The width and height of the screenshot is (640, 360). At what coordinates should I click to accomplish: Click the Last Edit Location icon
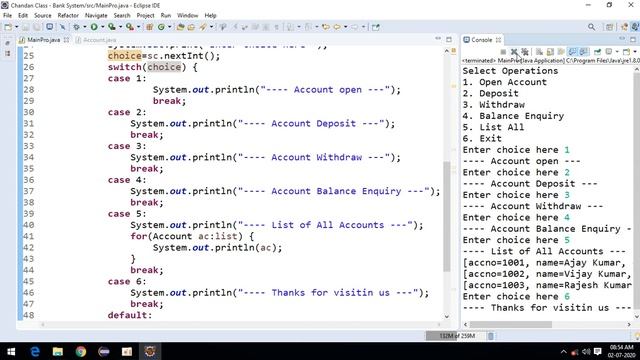pyautogui.click(x=326, y=27)
